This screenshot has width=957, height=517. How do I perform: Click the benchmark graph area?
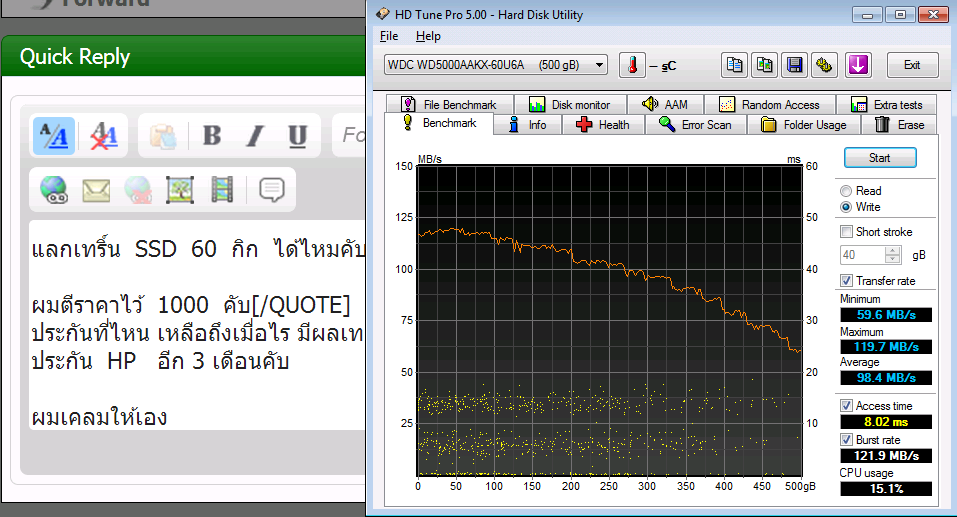tap(609, 320)
